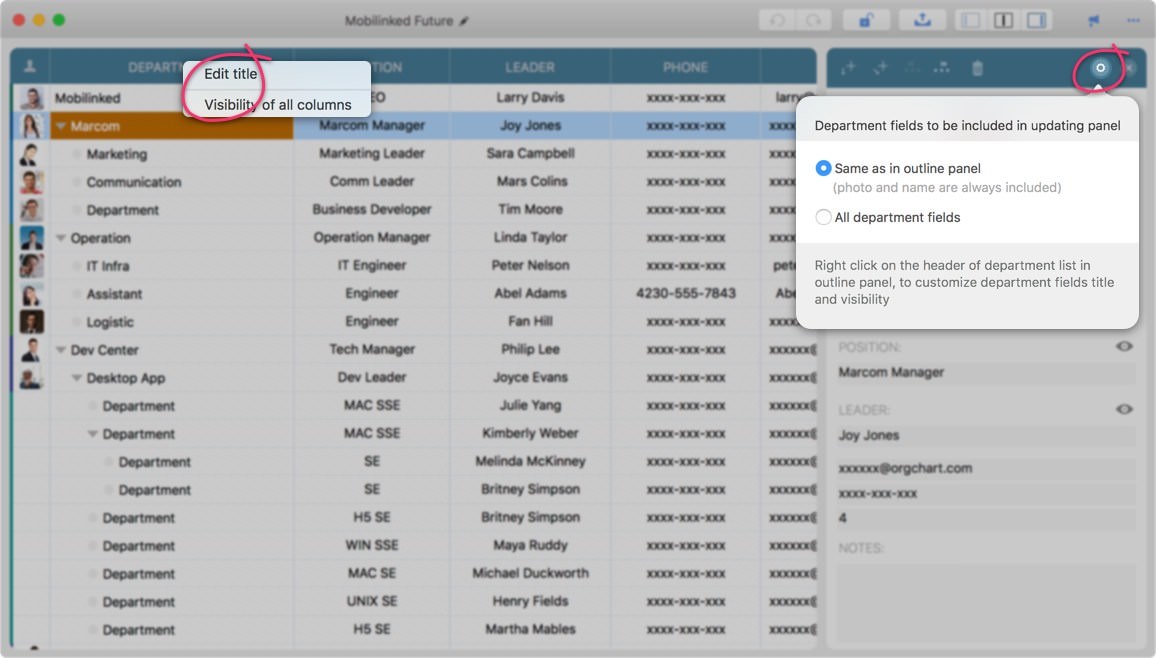Image resolution: width=1156 pixels, height=658 pixels.
Task: Click the org hierarchy icon in panel header
Action: (x=942, y=68)
